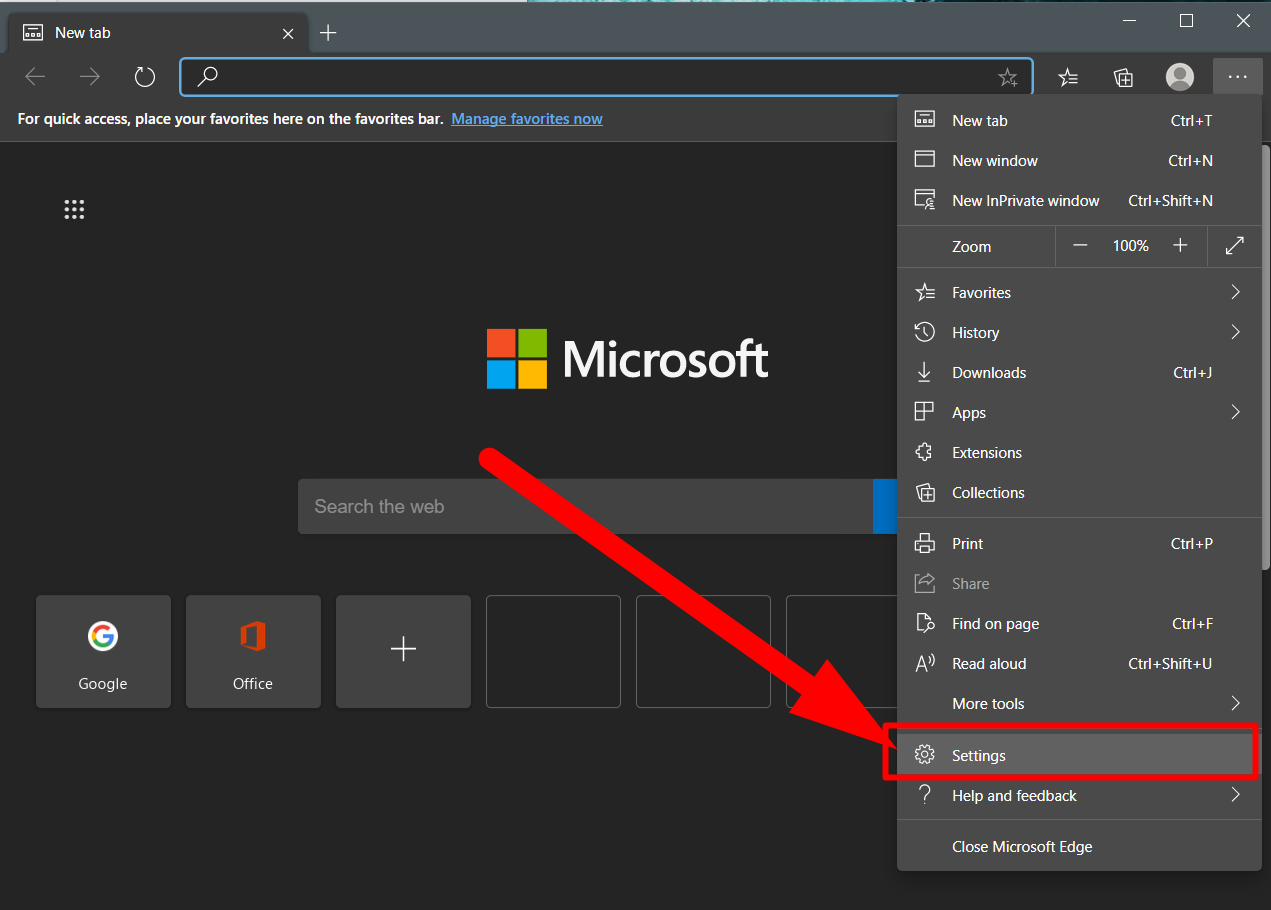
Task: Click the Settings and more ellipsis button
Action: coord(1237,77)
